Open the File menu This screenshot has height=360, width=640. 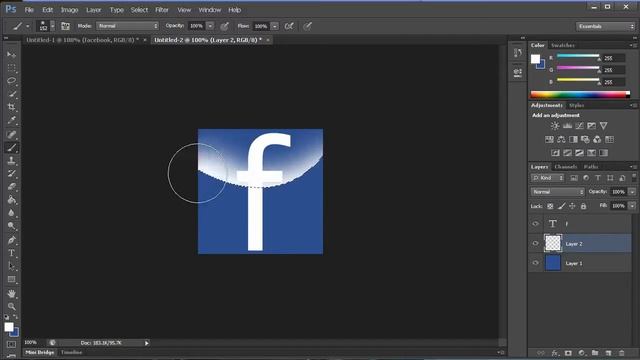pos(29,10)
